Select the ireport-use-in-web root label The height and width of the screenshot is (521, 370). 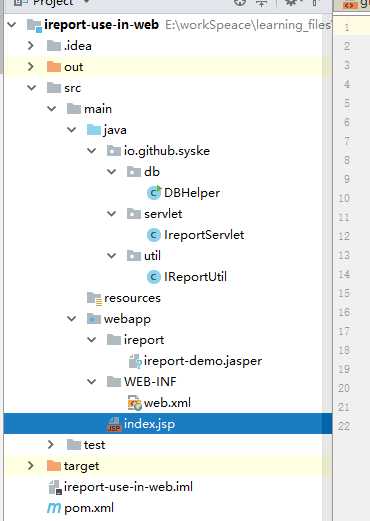point(101,25)
